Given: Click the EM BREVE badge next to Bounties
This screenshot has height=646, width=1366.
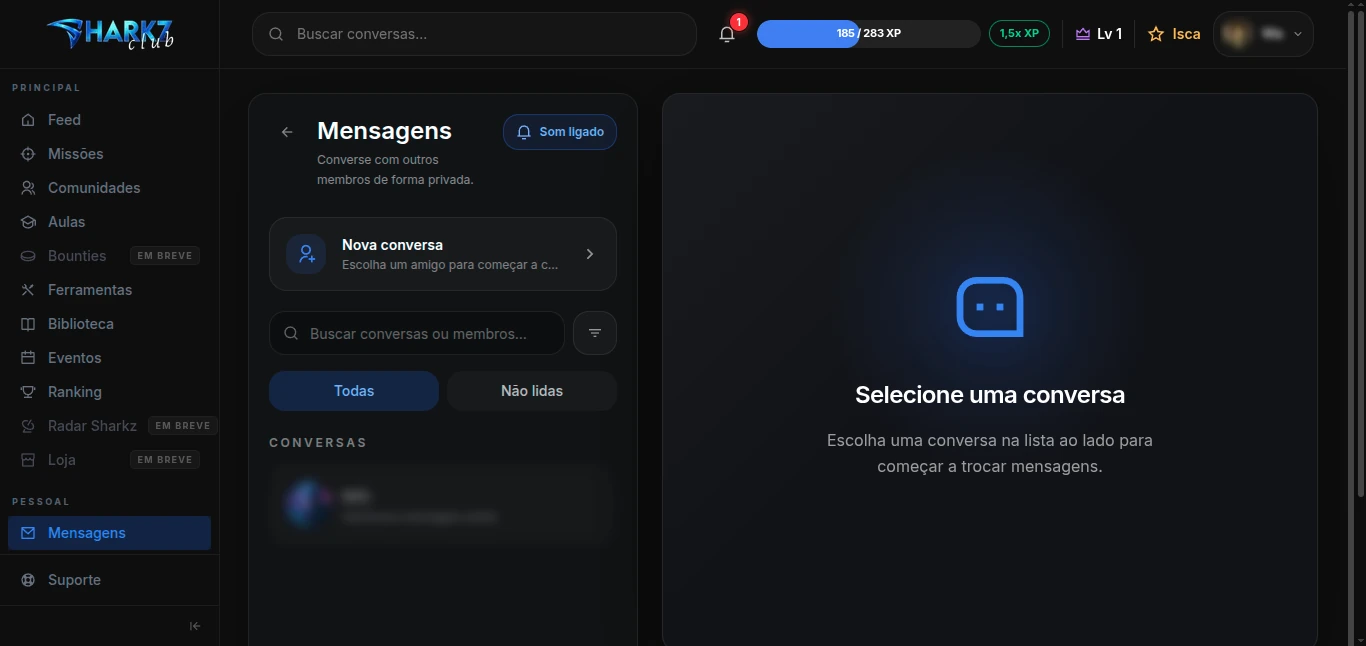Looking at the screenshot, I should 165,256.
